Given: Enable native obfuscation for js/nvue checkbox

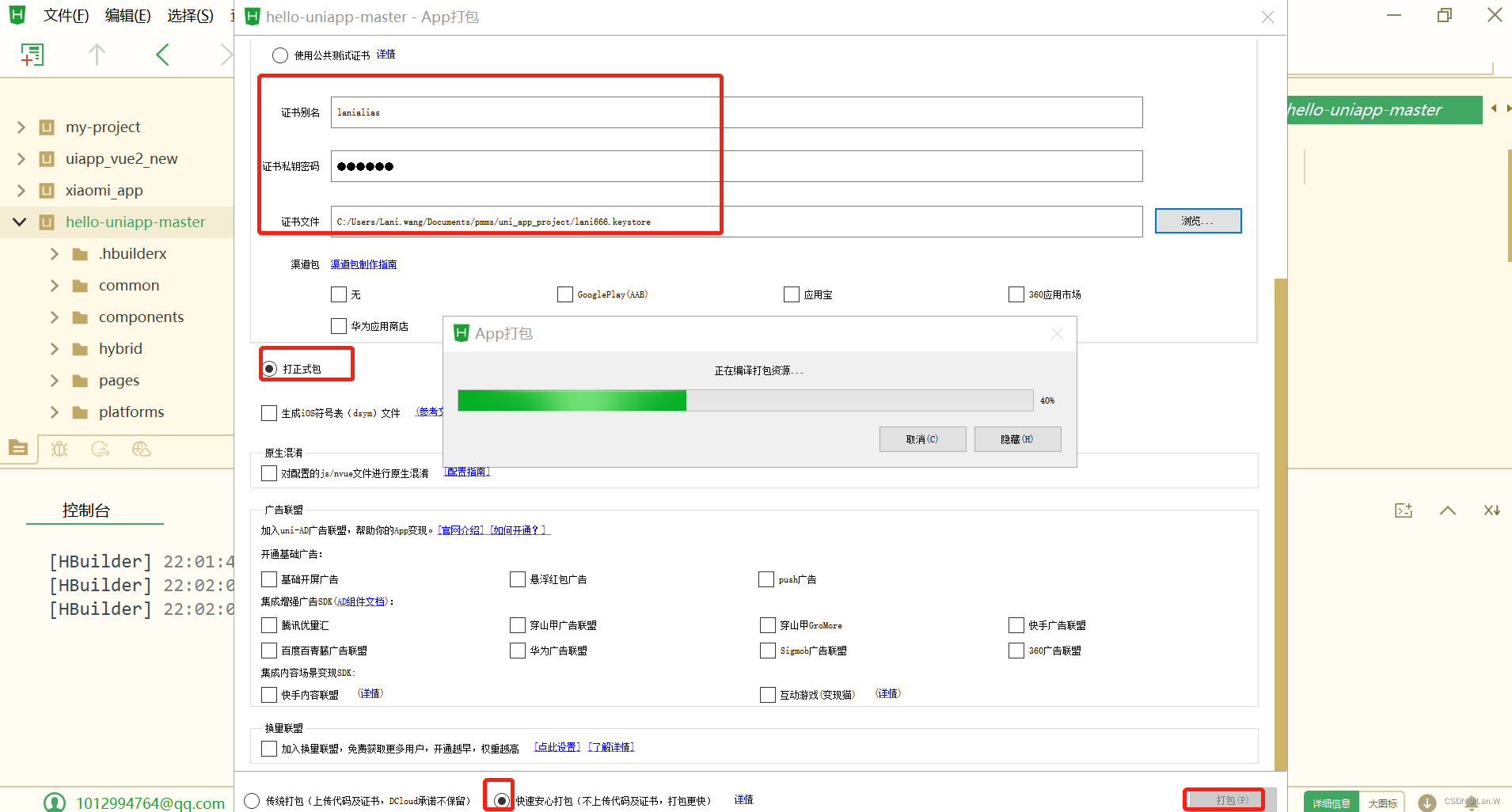Looking at the screenshot, I should pos(269,473).
